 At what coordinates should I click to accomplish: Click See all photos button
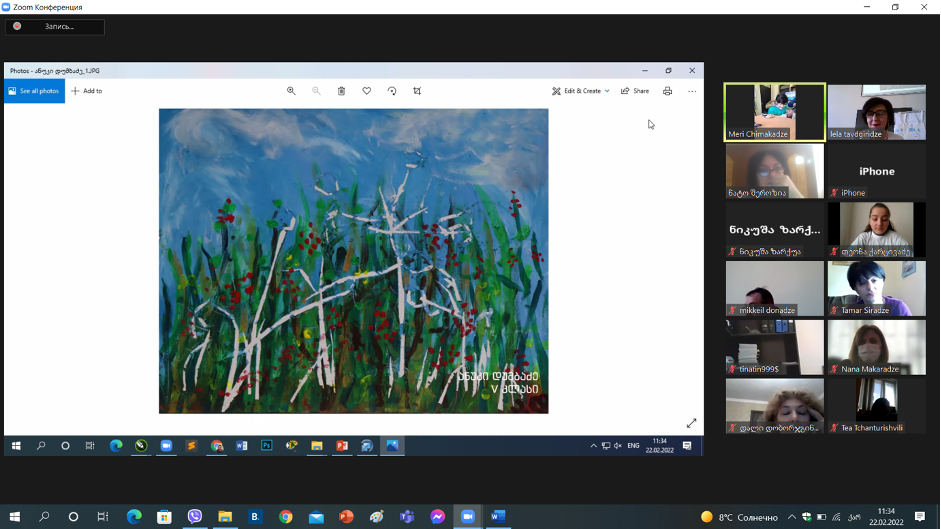click(34, 91)
